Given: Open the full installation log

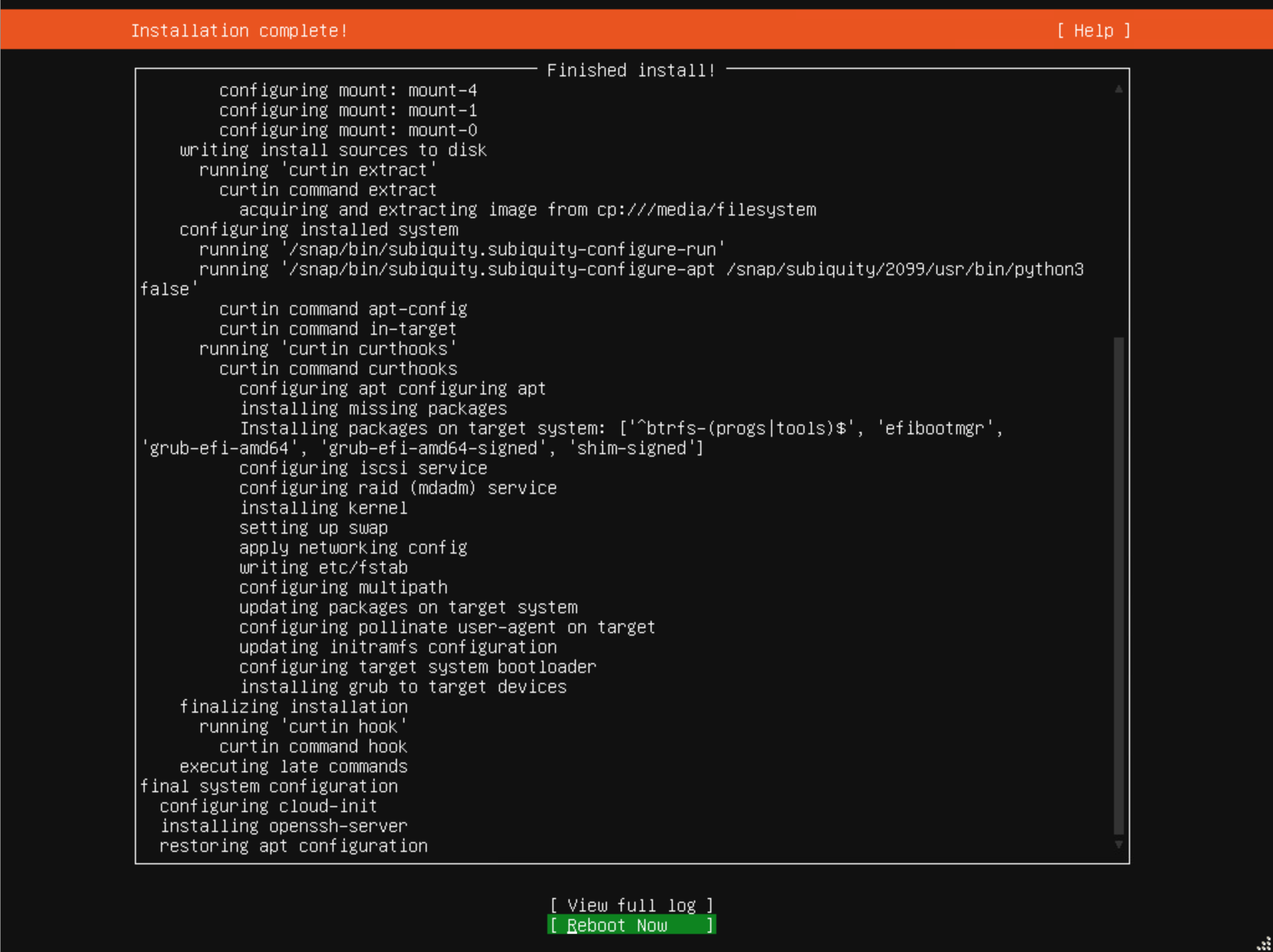Looking at the screenshot, I should 631,905.
